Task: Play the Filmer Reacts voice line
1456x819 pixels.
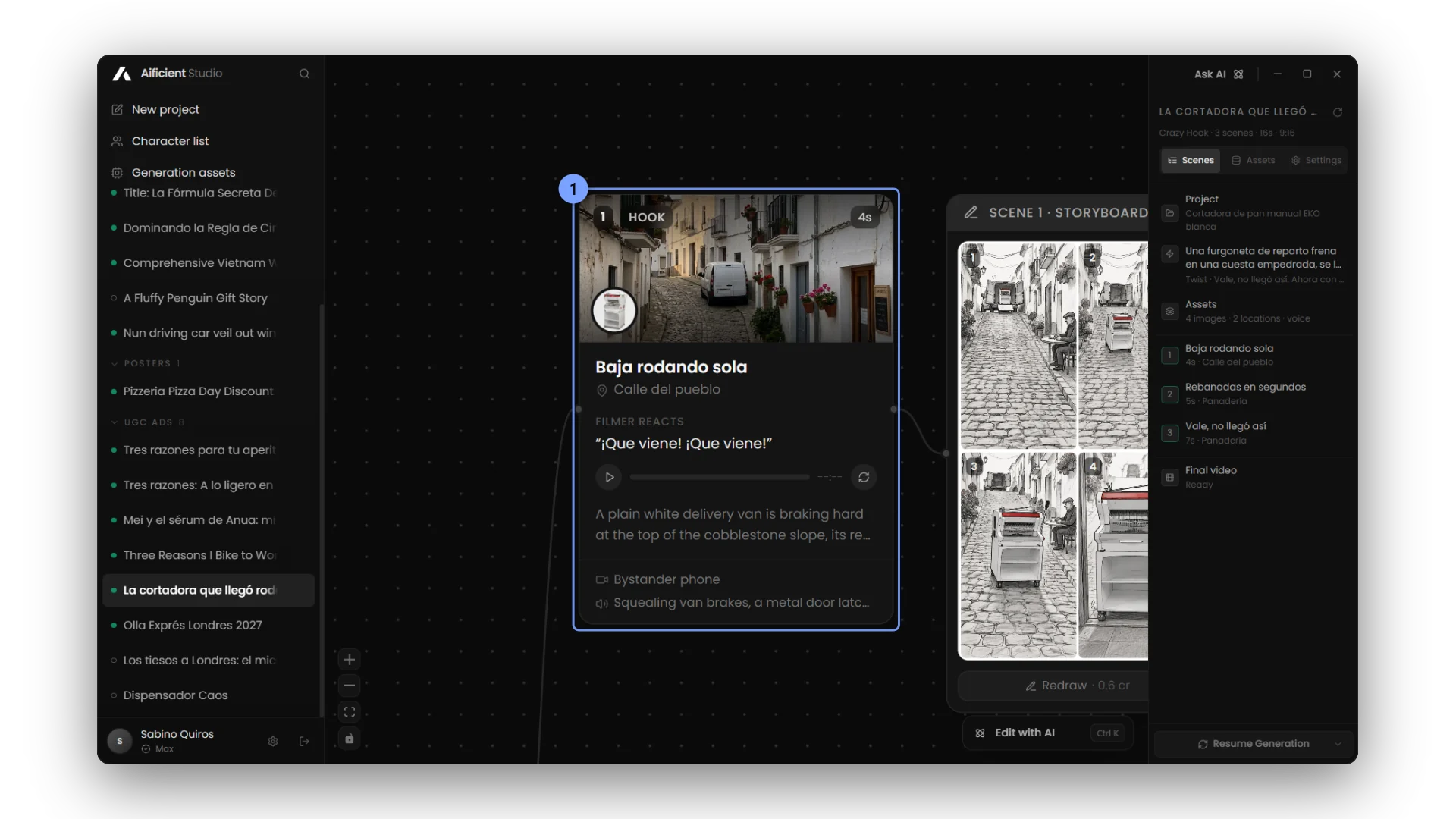Action: 609,478
